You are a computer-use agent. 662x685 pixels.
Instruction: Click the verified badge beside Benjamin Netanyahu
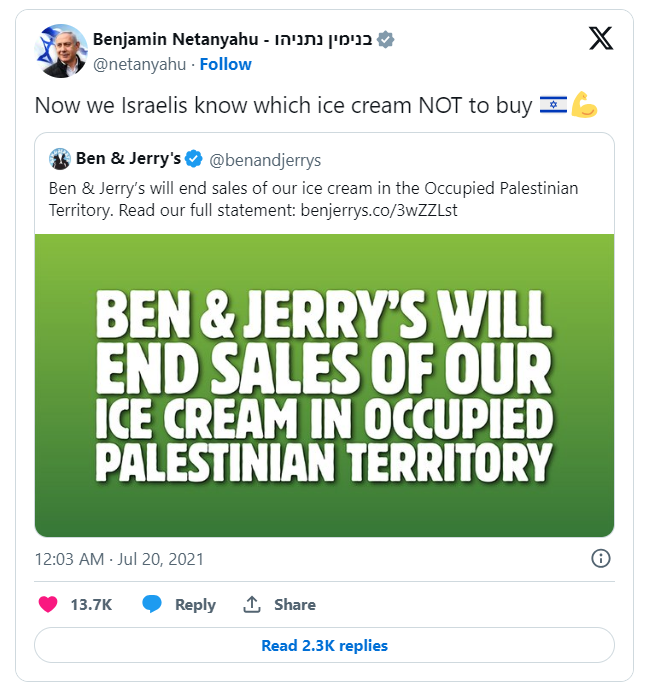pos(385,40)
